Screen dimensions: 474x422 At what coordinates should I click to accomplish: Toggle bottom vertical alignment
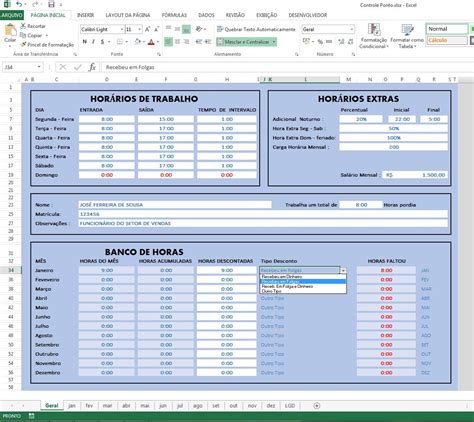[186, 29]
